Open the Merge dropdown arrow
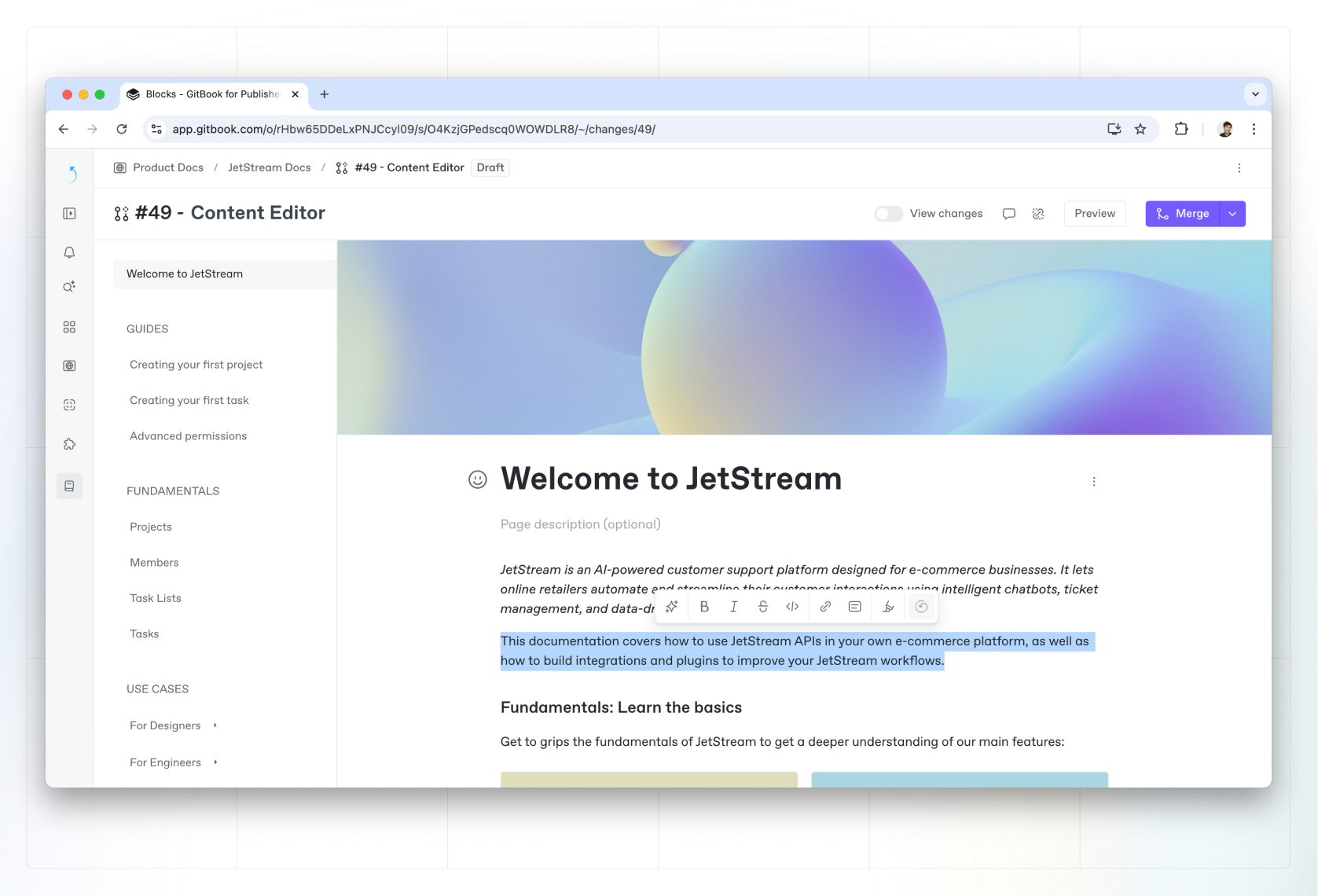Viewport: 1318px width, 896px height. [x=1232, y=214]
